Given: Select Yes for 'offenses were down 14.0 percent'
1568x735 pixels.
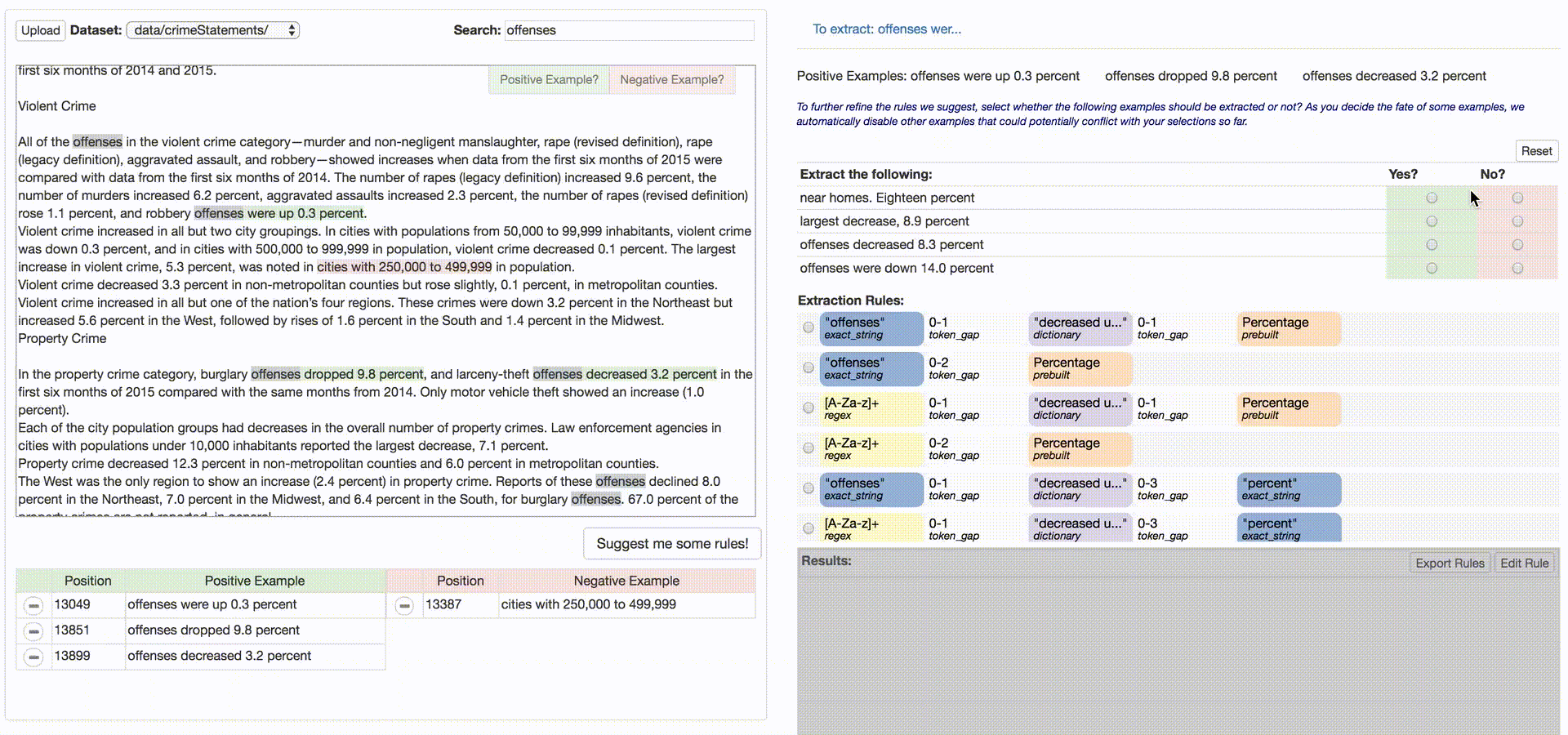Looking at the screenshot, I should (x=1432, y=268).
